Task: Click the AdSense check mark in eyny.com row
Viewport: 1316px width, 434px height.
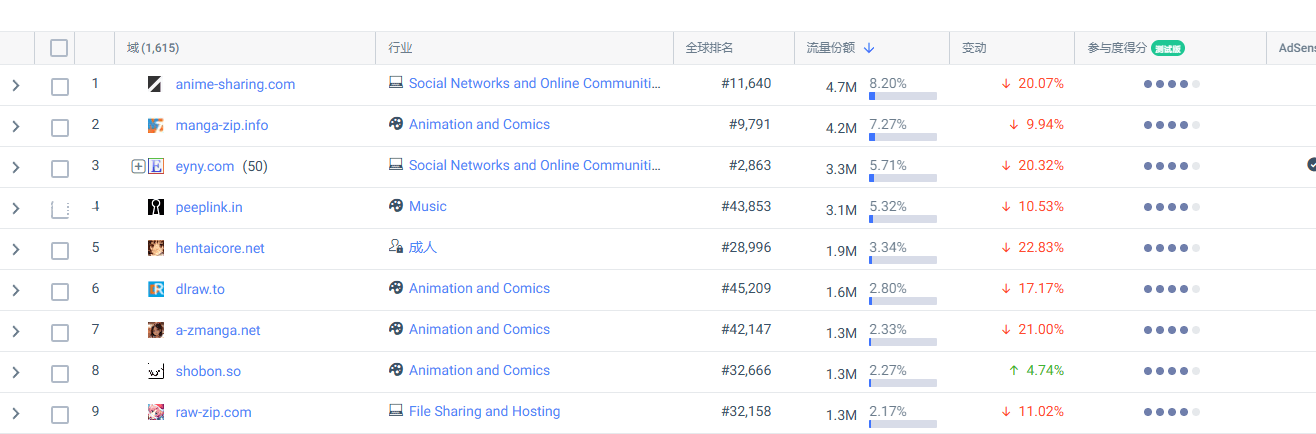Action: pyautogui.click(x=1311, y=164)
